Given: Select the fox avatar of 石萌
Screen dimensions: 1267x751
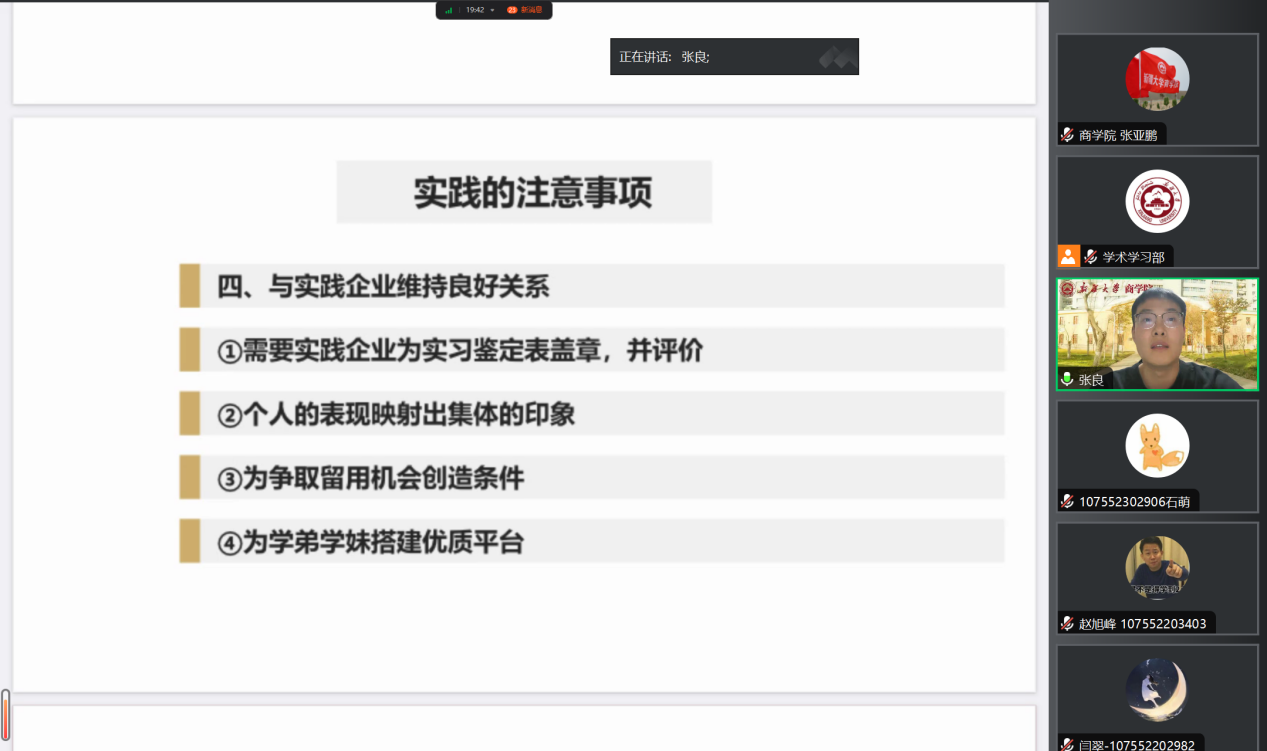Looking at the screenshot, I should point(1157,445).
